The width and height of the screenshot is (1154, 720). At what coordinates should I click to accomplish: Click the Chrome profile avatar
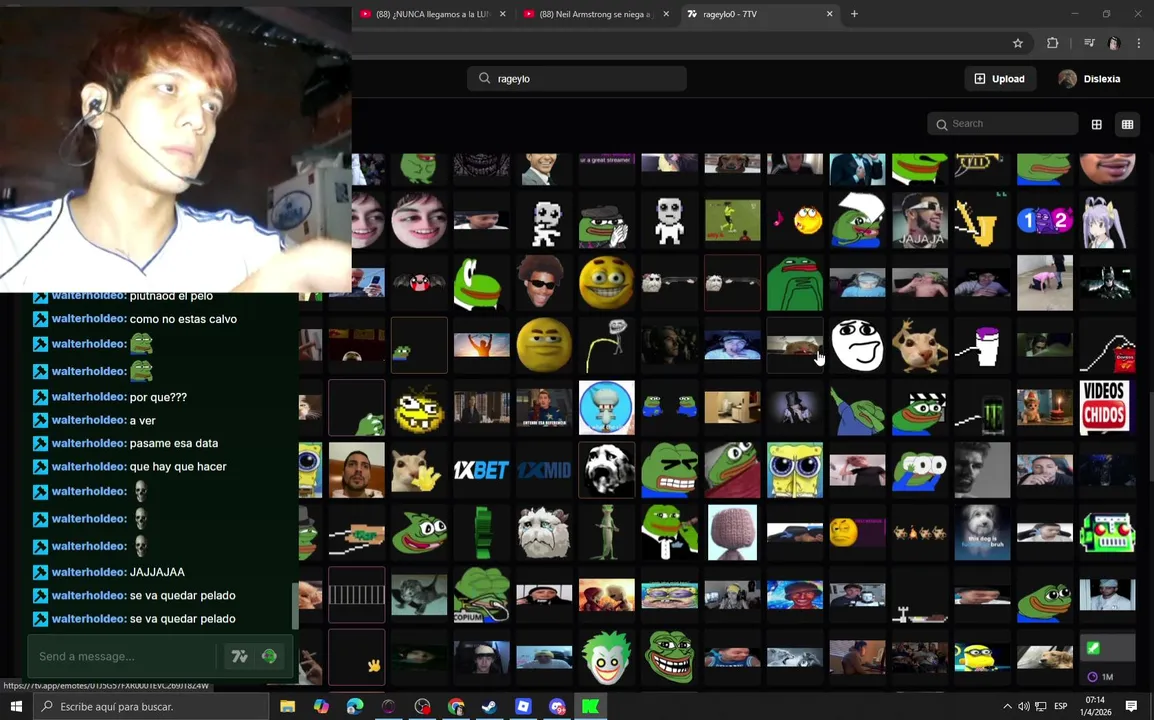coord(1114,43)
